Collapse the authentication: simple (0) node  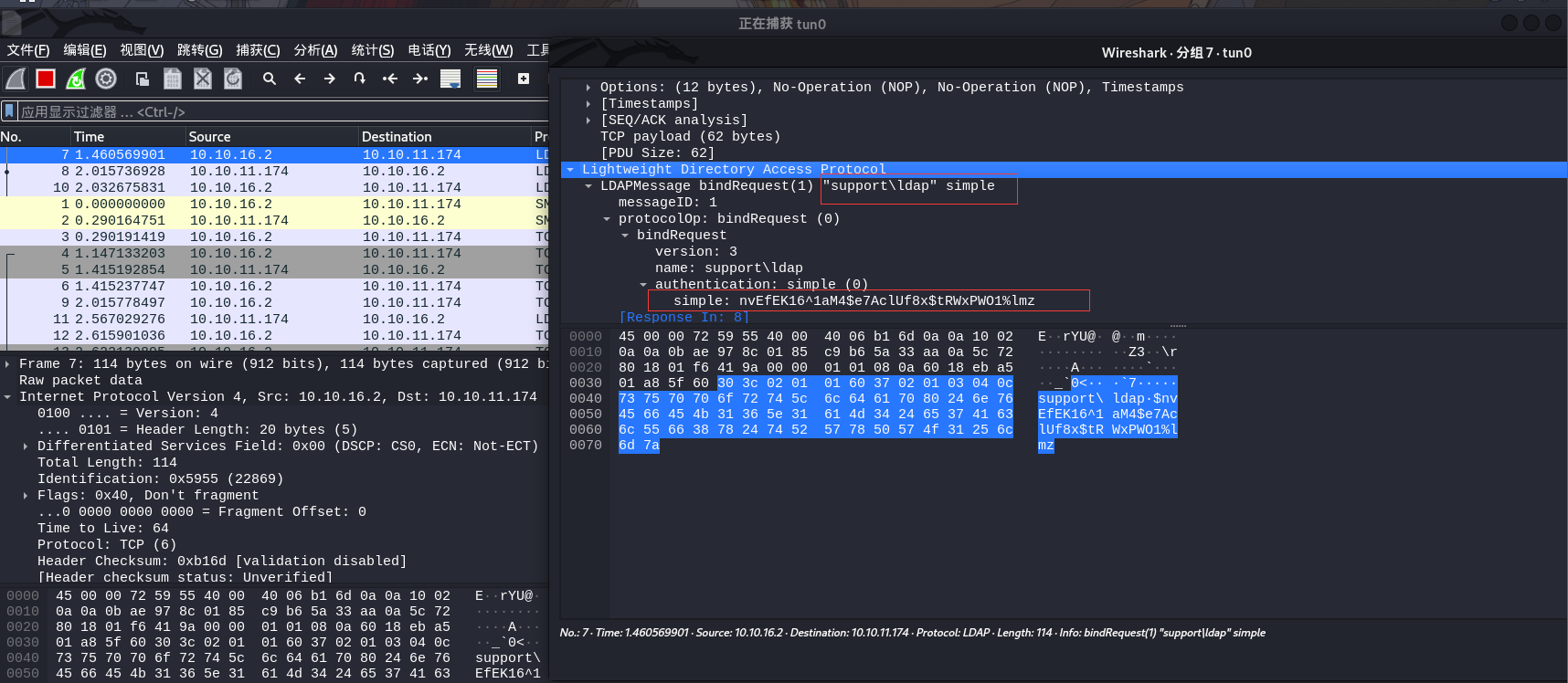(x=643, y=285)
